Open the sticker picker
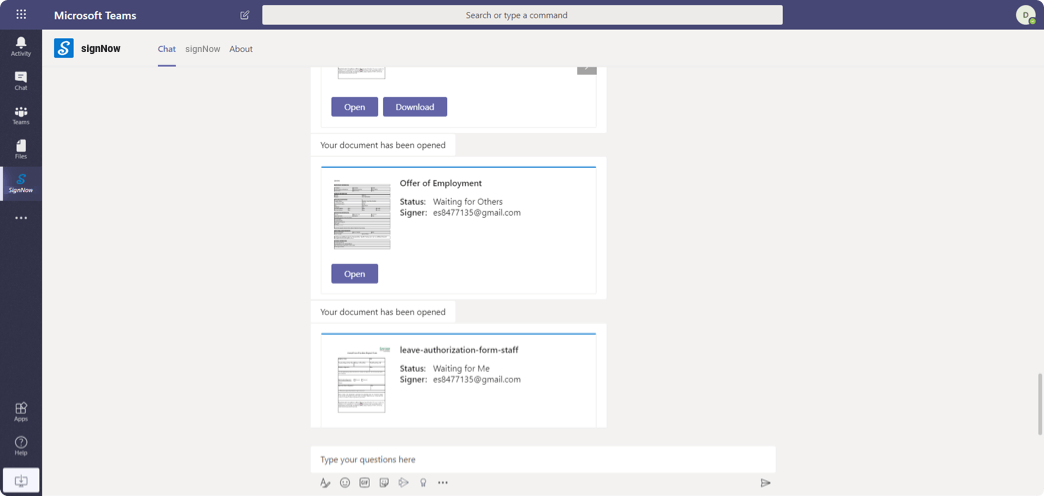Image resolution: width=1044 pixels, height=496 pixels. pyautogui.click(x=384, y=483)
